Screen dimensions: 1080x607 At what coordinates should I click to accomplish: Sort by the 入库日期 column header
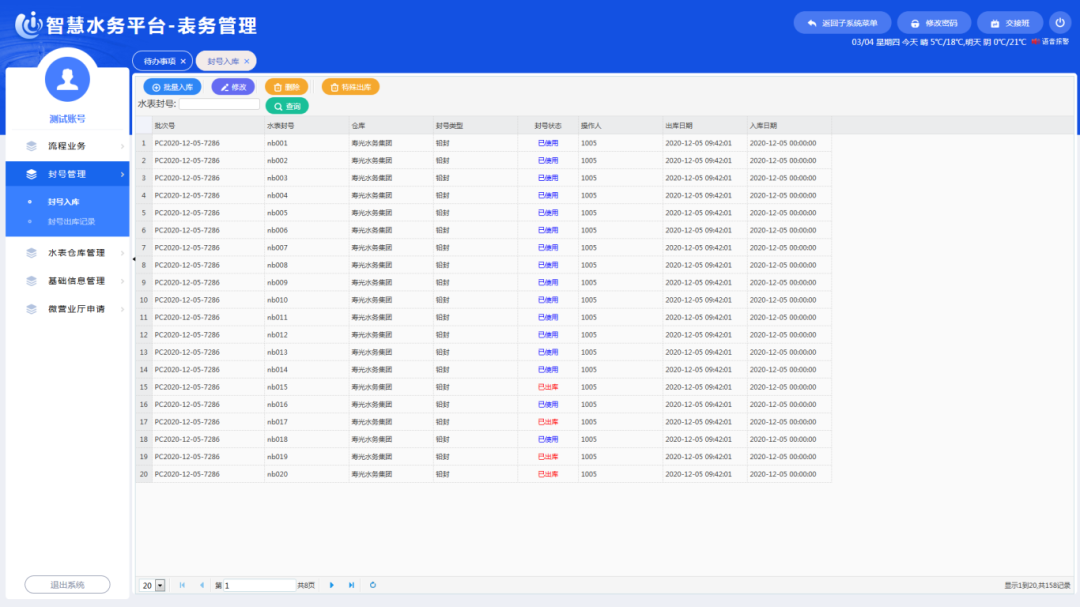tap(789, 125)
